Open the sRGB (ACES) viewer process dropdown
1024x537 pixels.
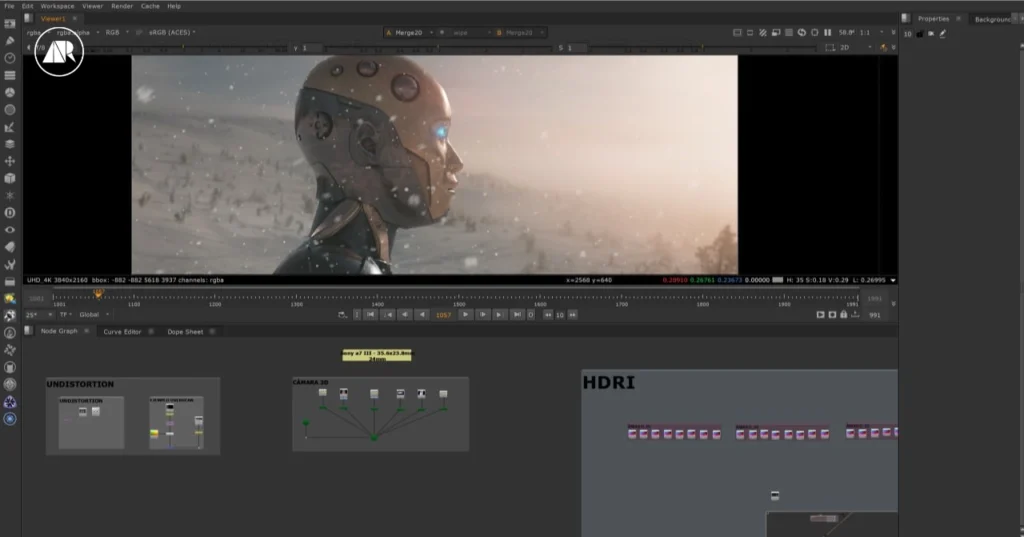(x=172, y=32)
